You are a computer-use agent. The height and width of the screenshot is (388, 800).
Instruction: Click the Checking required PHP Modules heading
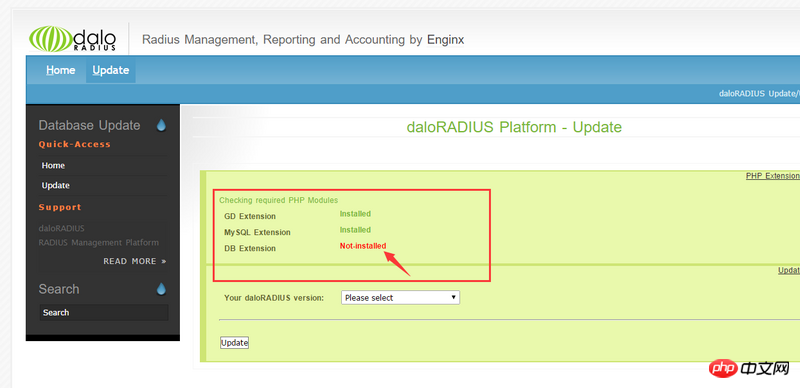pos(279,200)
